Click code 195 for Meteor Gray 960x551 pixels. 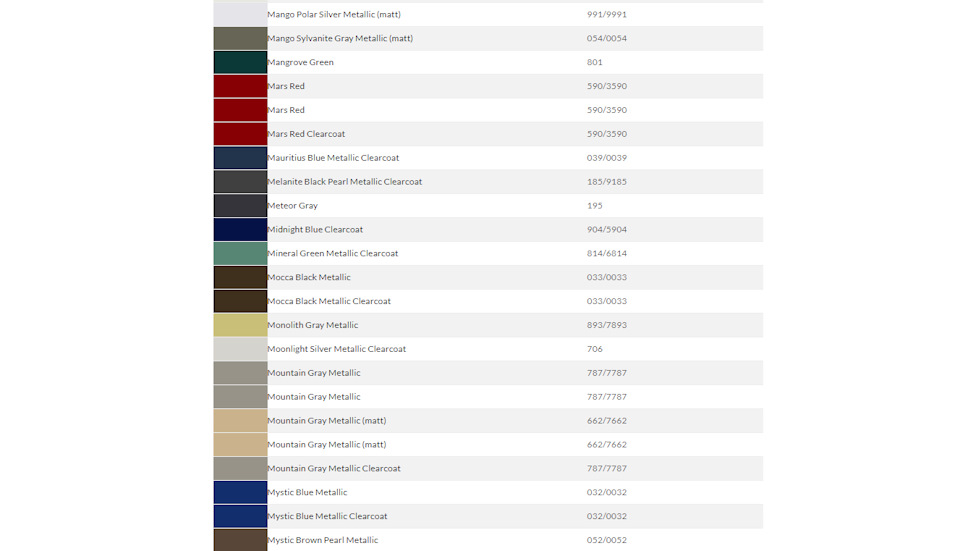[x=594, y=205]
